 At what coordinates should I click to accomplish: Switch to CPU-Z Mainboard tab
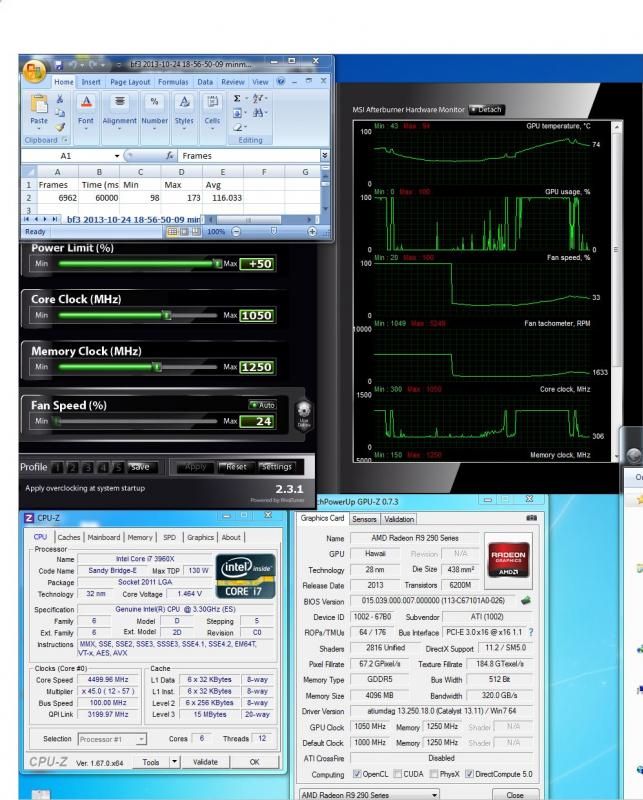(104, 537)
